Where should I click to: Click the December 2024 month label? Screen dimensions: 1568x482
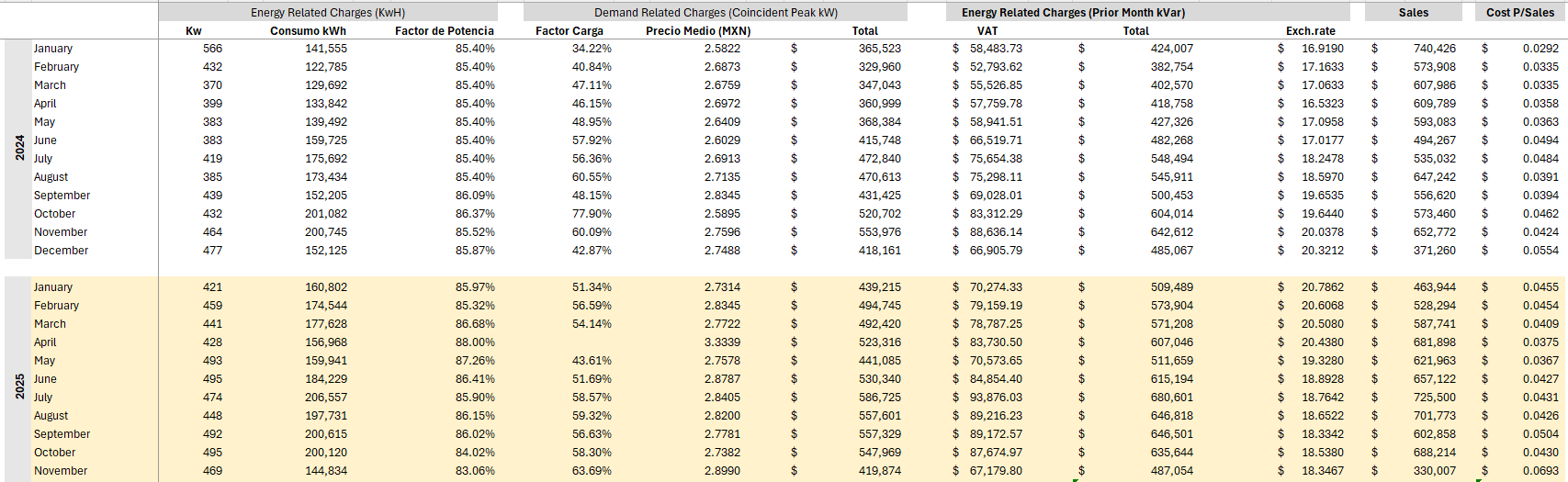(62, 251)
